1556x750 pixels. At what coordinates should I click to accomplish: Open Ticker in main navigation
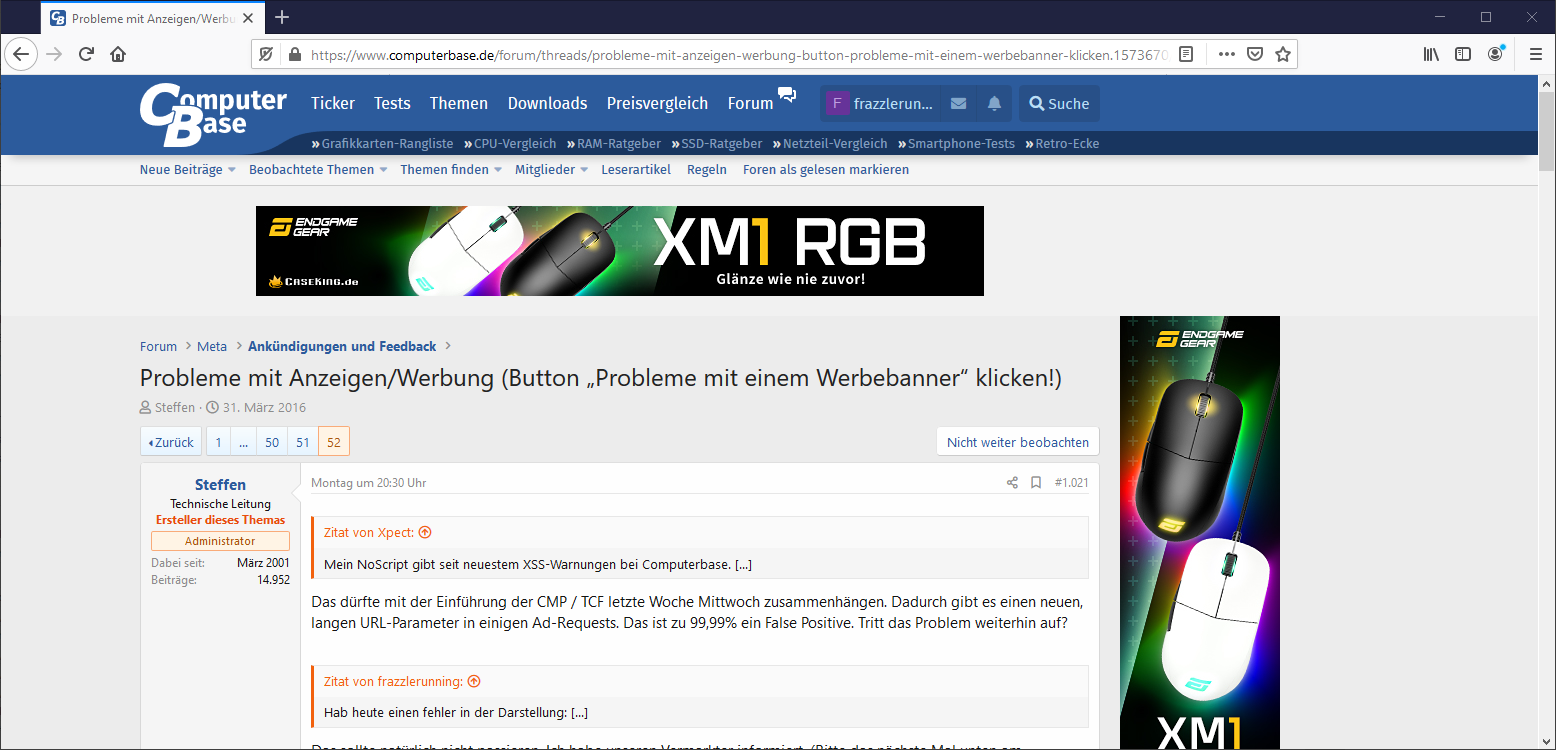(x=333, y=103)
